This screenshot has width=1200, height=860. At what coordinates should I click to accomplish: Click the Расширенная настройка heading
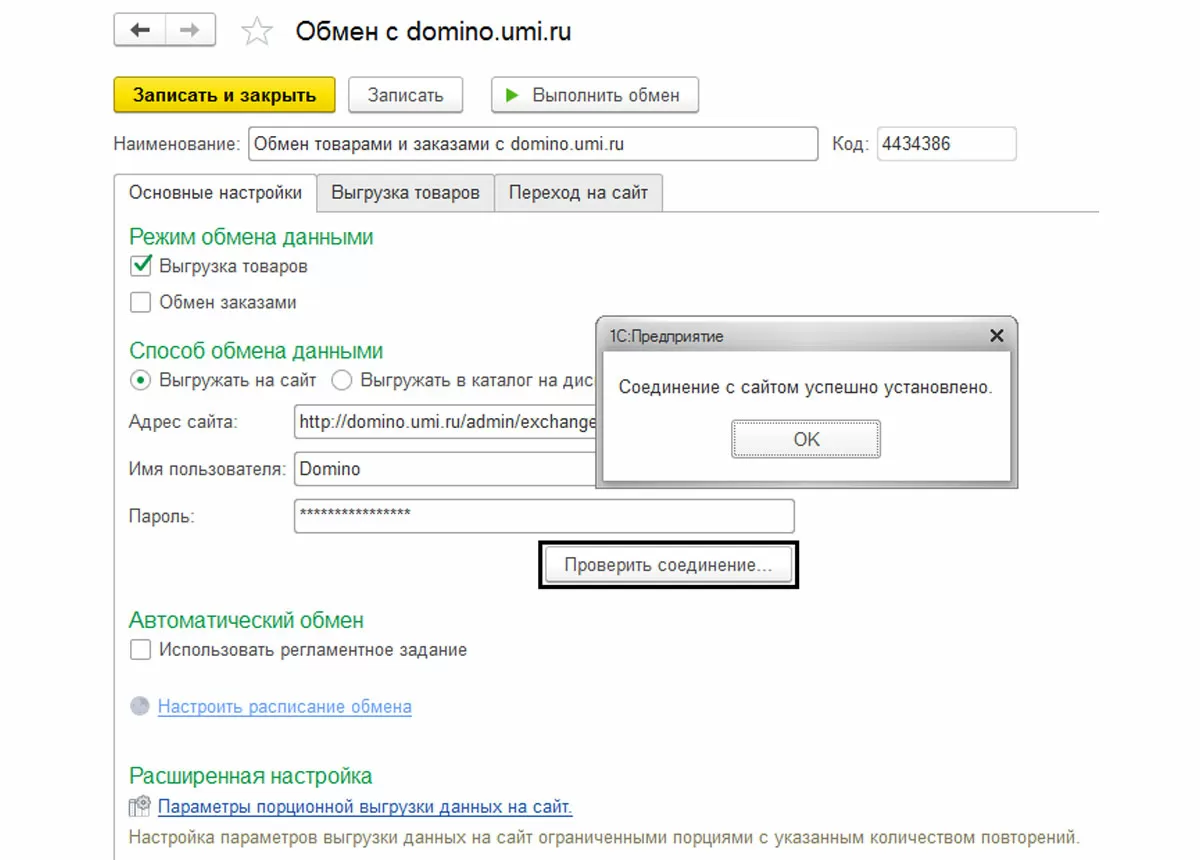tap(250, 776)
